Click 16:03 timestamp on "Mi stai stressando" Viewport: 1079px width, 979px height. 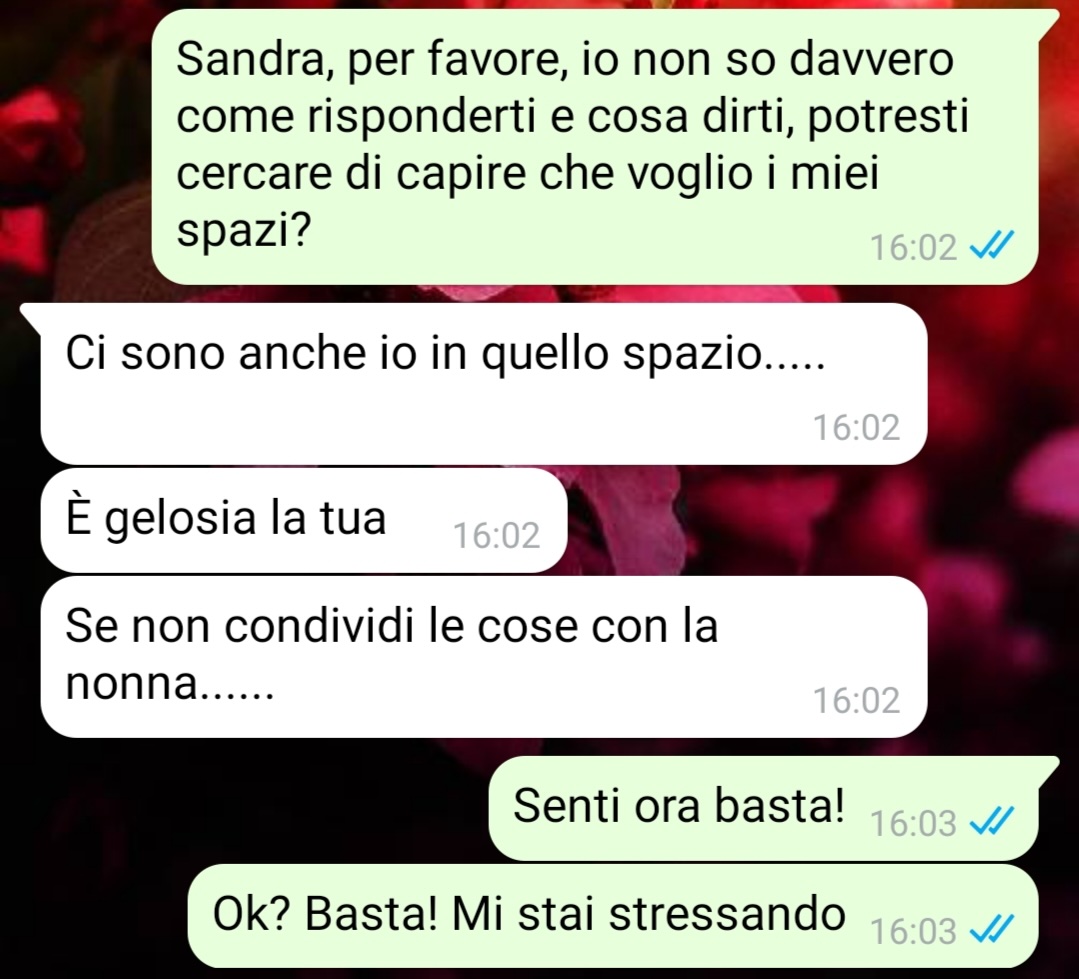(914, 931)
